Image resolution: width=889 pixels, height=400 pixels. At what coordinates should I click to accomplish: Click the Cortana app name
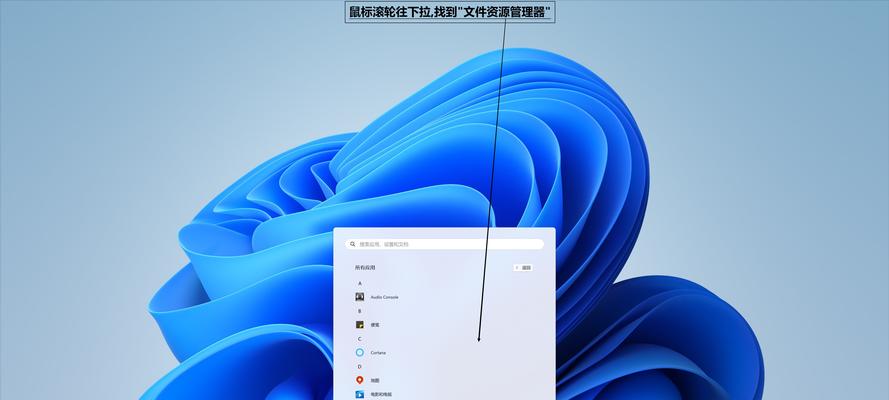[x=378, y=352]
